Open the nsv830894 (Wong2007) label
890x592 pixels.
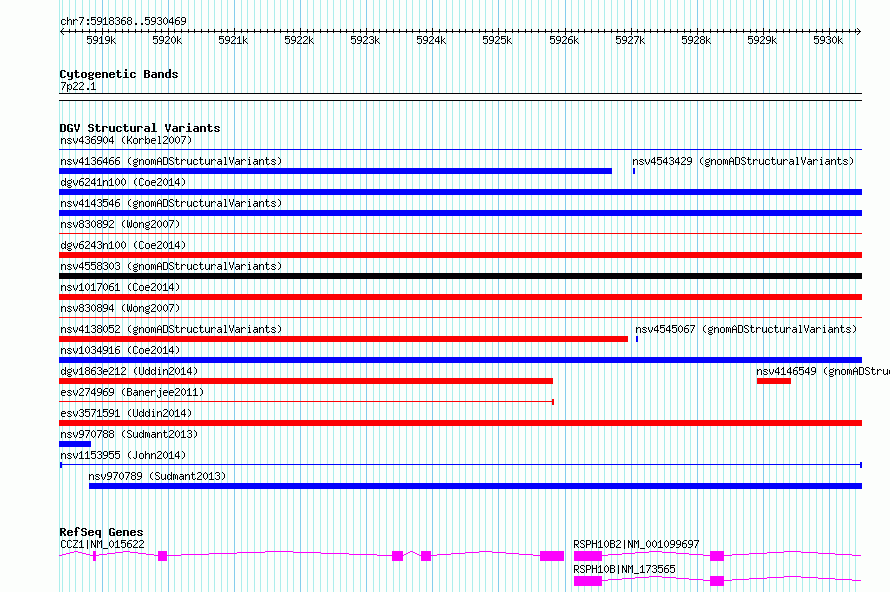pyautogui.click(x=120, y=308)
